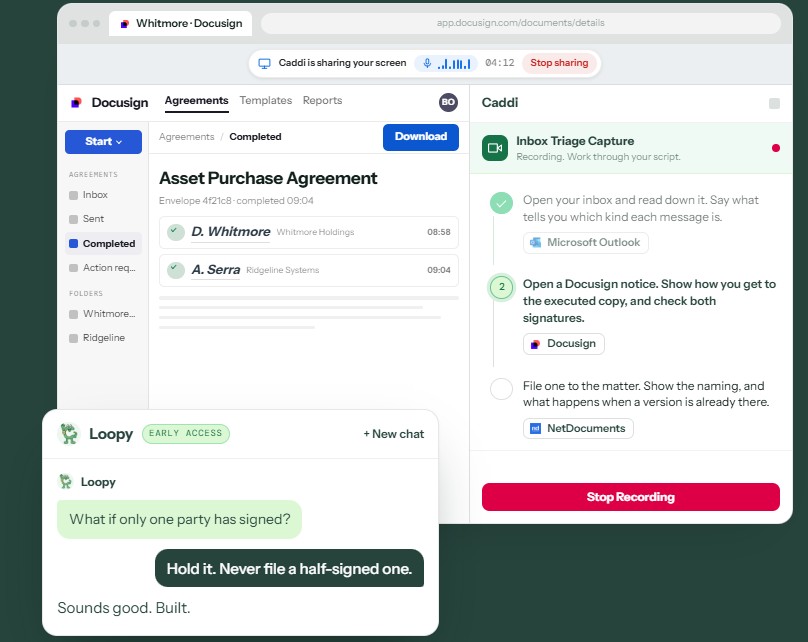Click 'Caddi is sharing your screen' text
This screenshot has width=808, height=642.
pyautogui.click(x=342, y=63)
